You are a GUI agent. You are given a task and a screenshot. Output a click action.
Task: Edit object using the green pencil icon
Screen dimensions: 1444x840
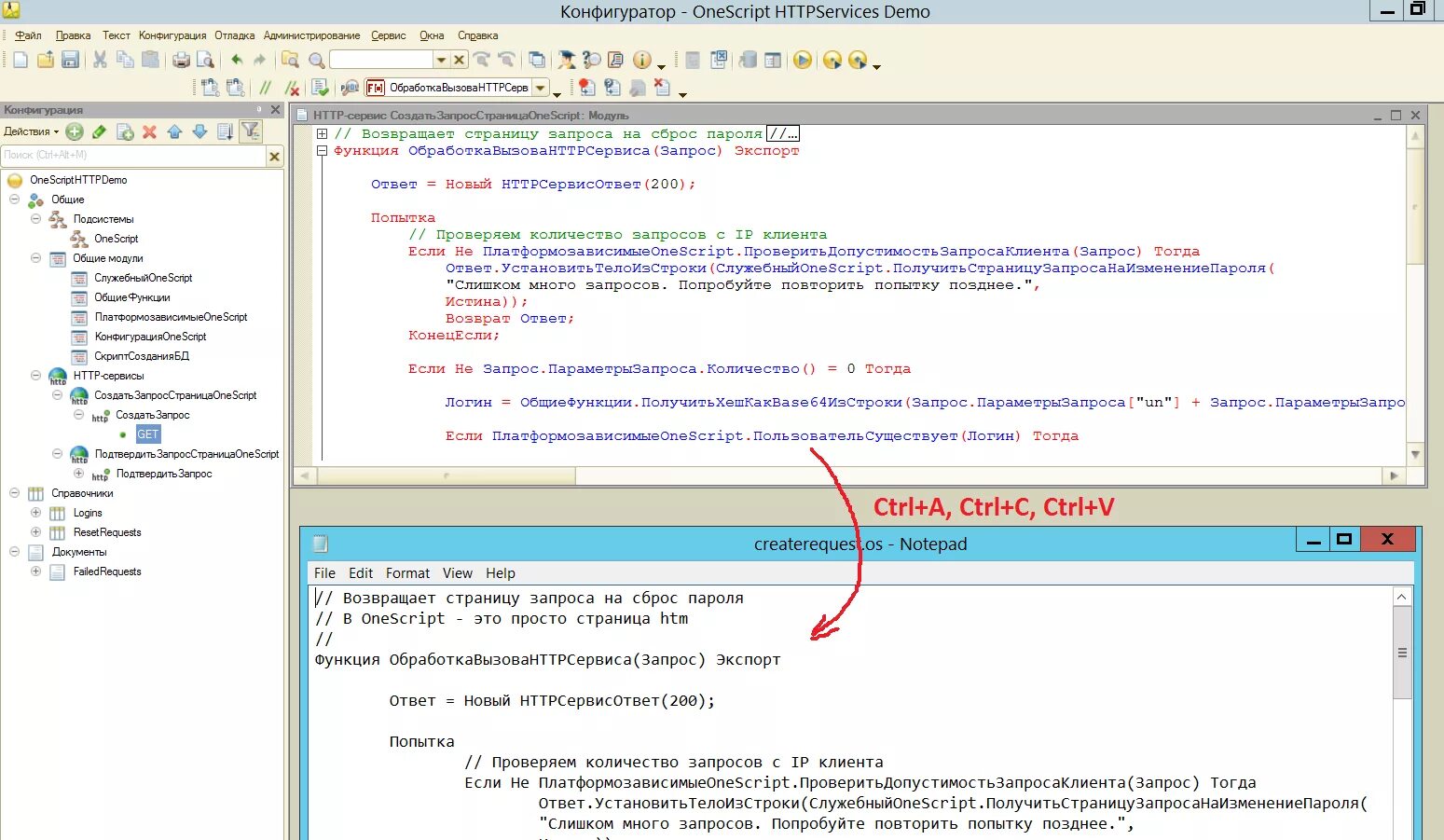click(100, 131)
